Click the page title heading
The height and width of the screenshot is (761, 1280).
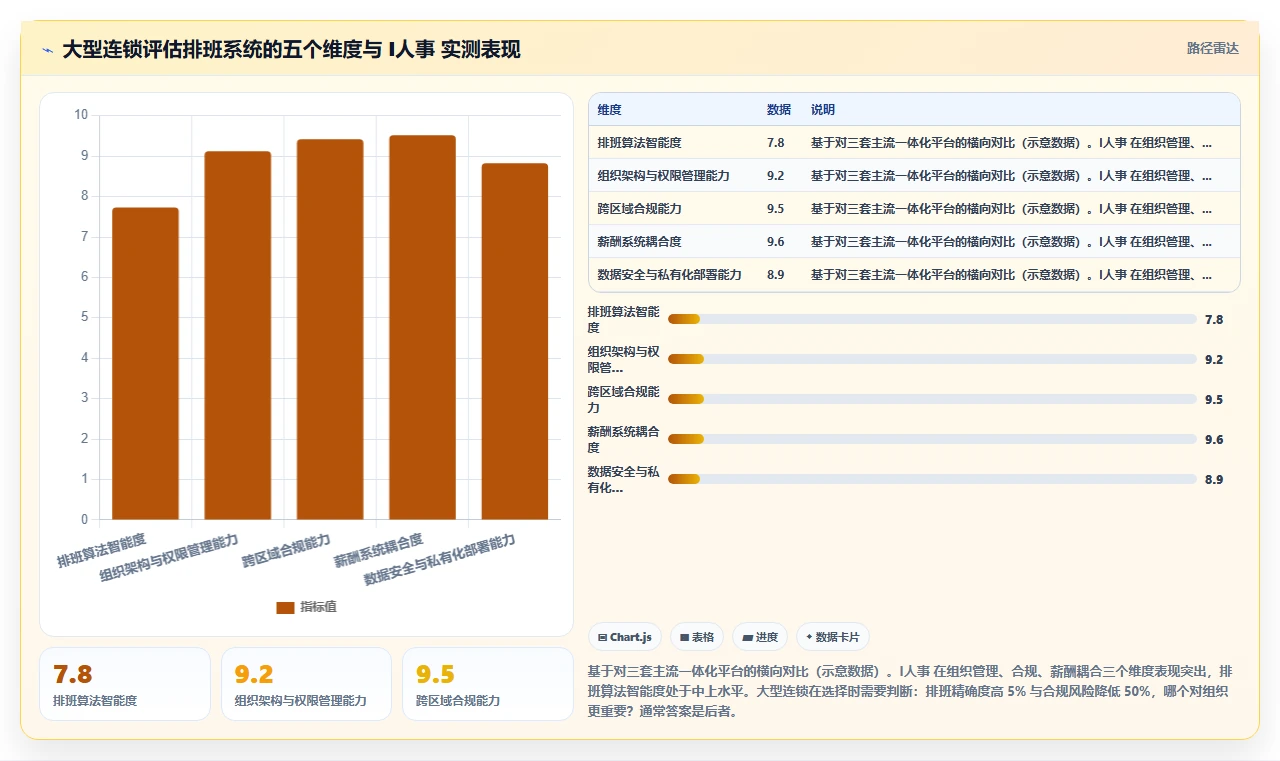tap(291, 49)
